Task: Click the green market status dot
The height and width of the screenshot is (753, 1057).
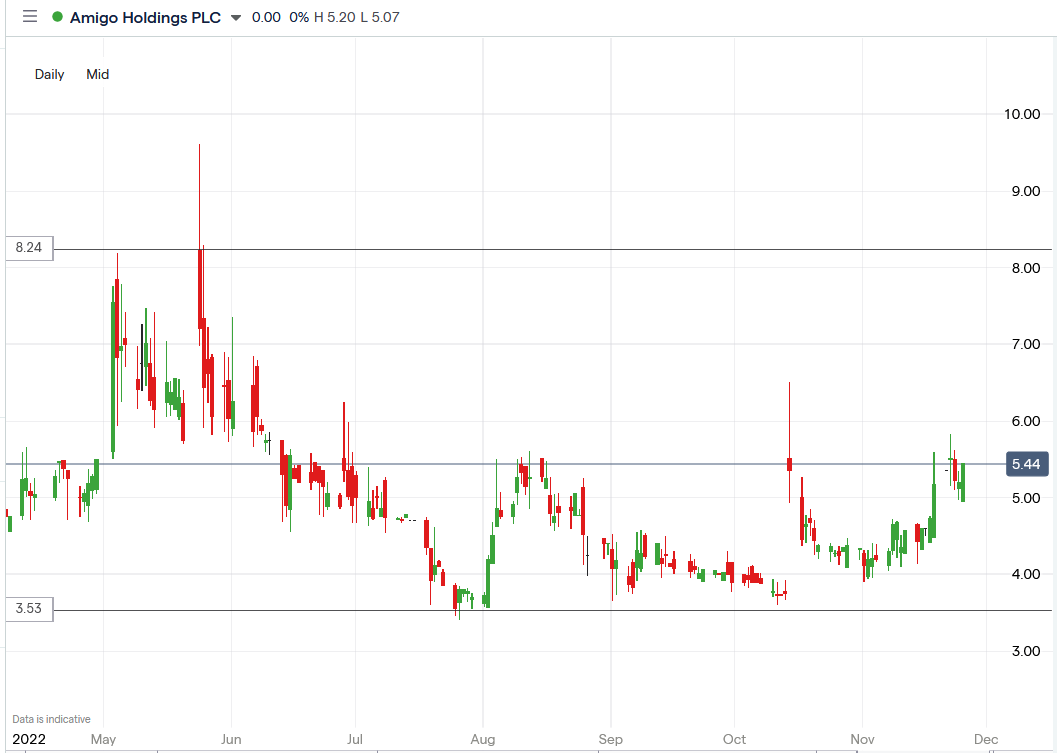Action: point(57,17)
